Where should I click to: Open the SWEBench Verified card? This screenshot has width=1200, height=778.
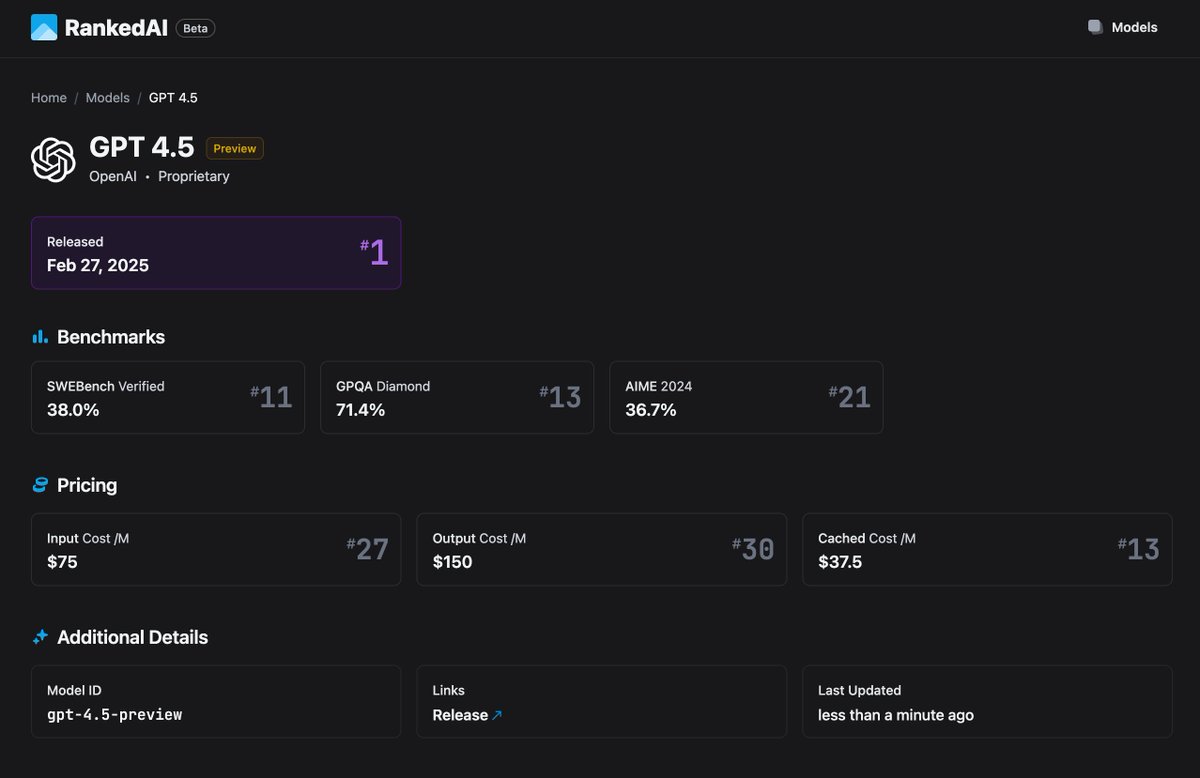coord(168,397)
